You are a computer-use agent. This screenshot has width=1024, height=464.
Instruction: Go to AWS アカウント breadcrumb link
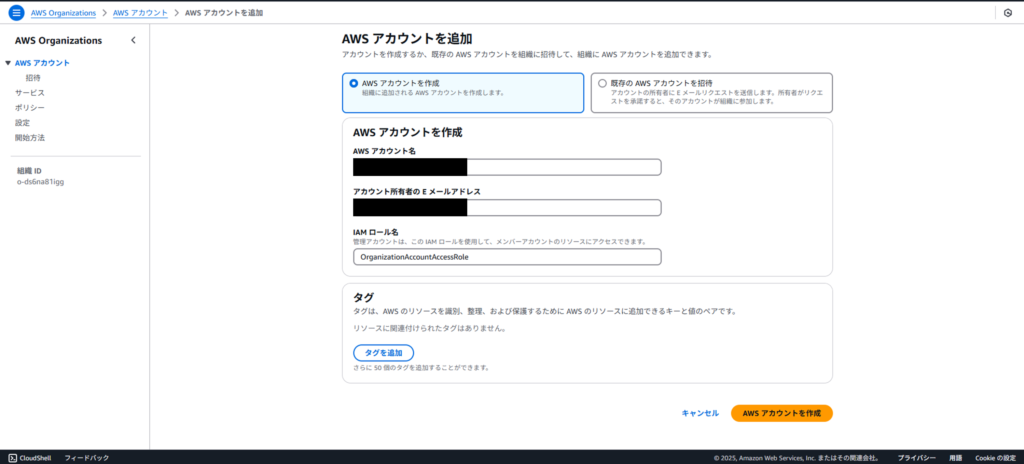click(x=140, y=13)
